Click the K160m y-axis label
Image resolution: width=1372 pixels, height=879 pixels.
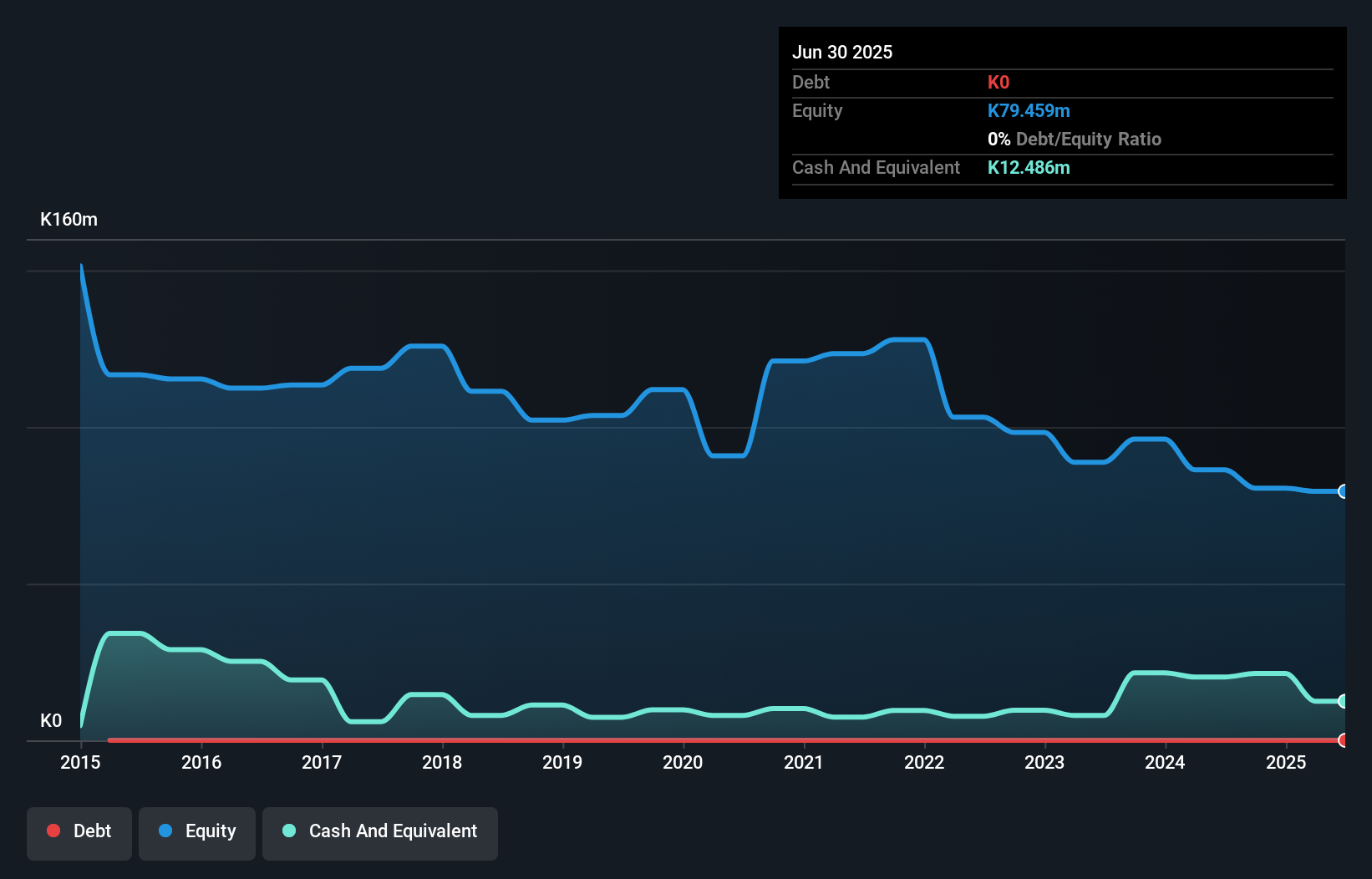click(69, 220)
